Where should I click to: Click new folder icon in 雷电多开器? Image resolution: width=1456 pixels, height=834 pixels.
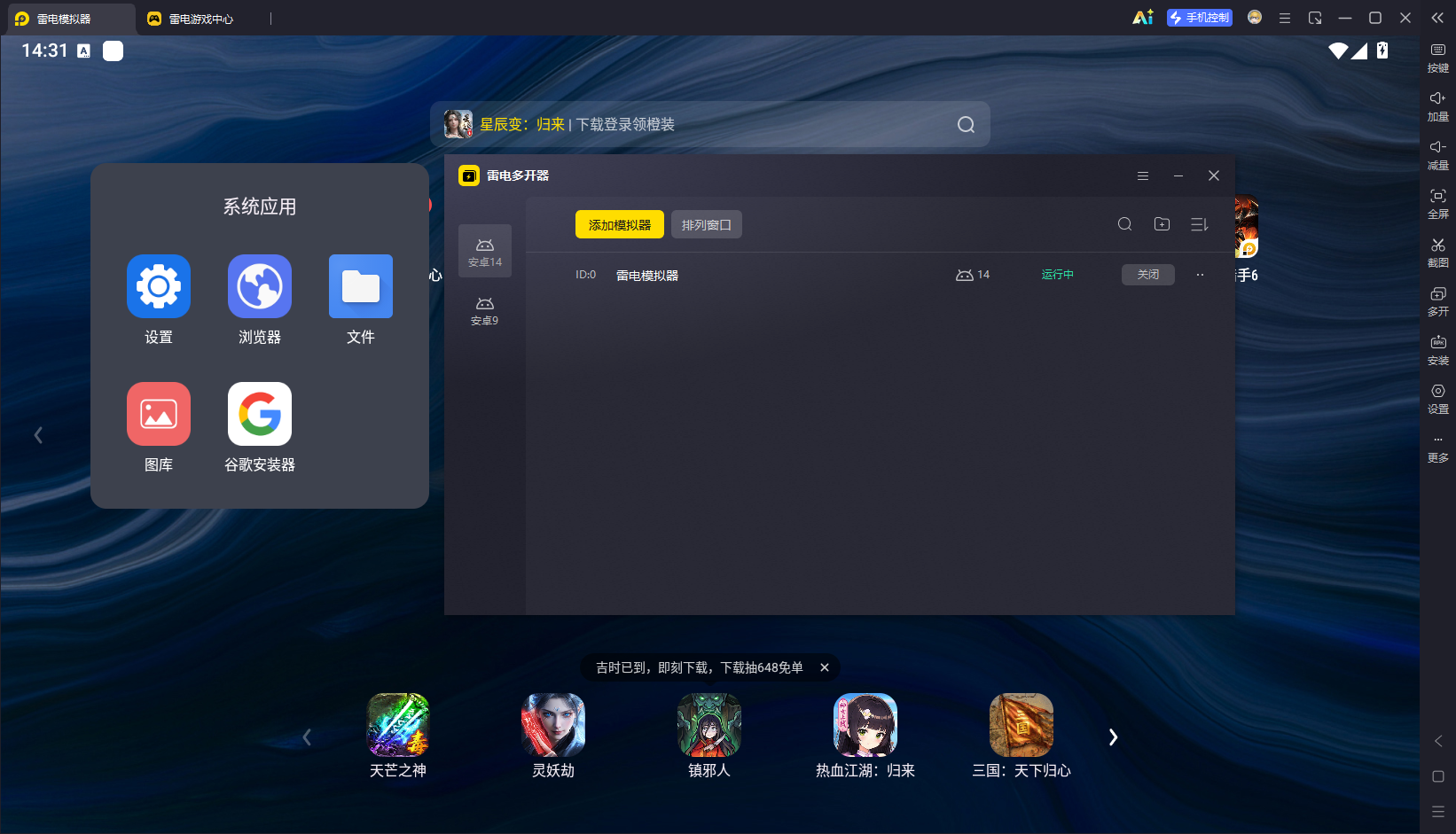(1162, 224)
